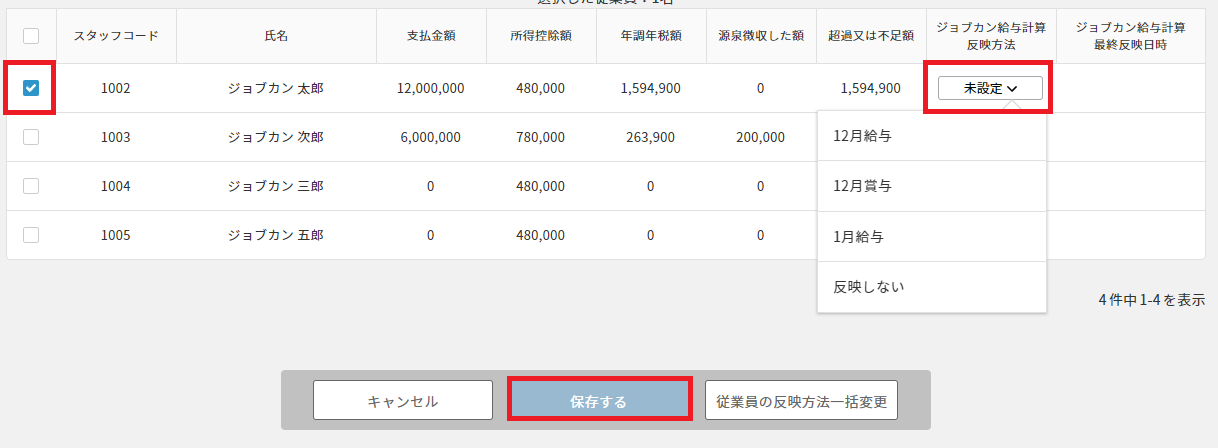
Task: Select 12月賞与 from the dropdown list
Action: tap(862, 186)
